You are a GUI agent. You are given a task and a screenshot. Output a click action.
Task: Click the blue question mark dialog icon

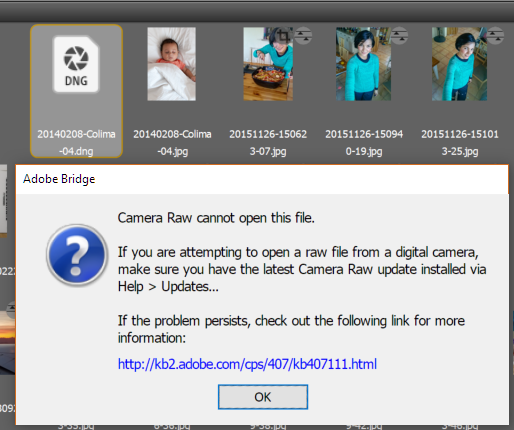click(x=77, y=255)
